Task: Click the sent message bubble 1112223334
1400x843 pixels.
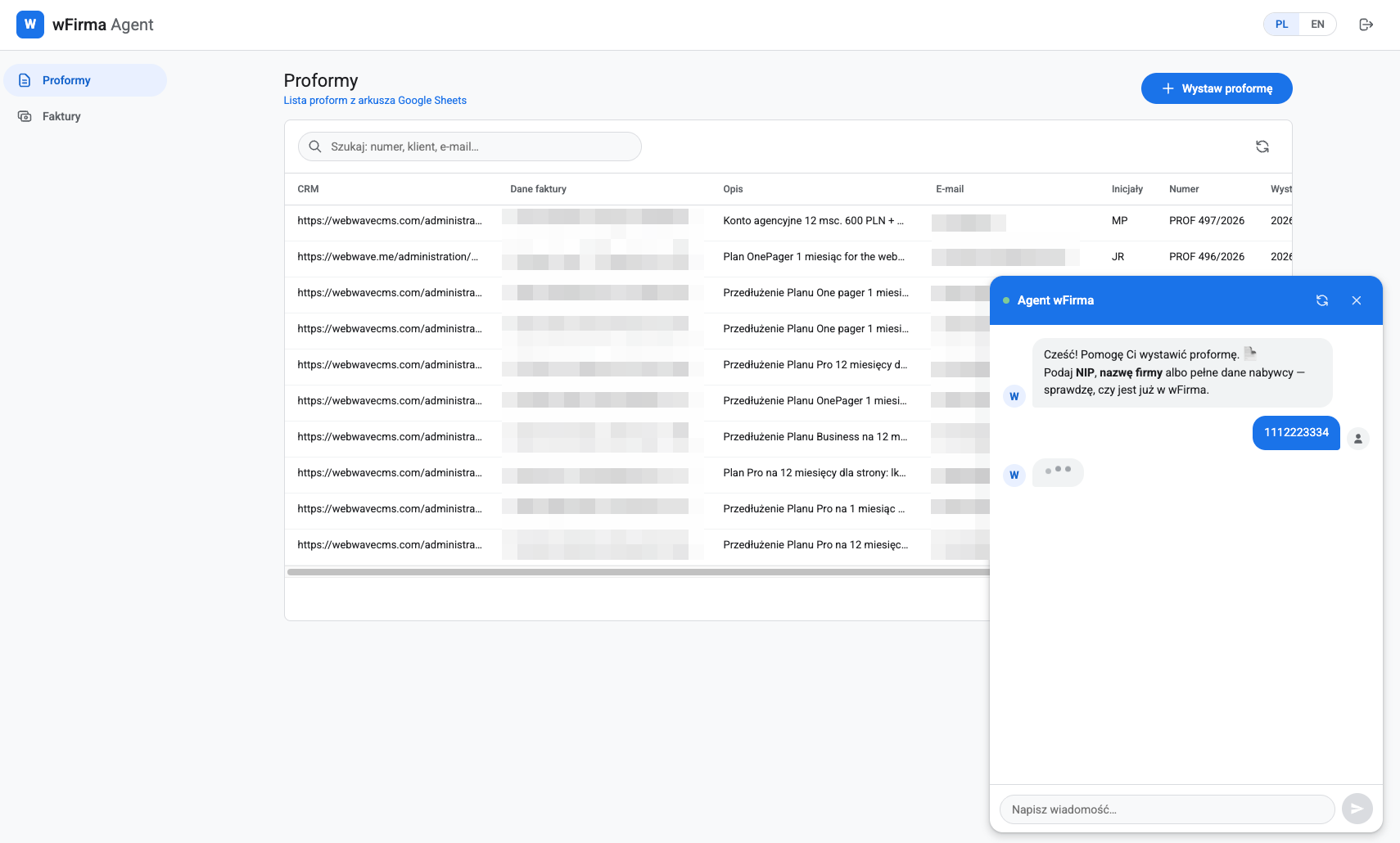Action: (x=1296, y=433)
